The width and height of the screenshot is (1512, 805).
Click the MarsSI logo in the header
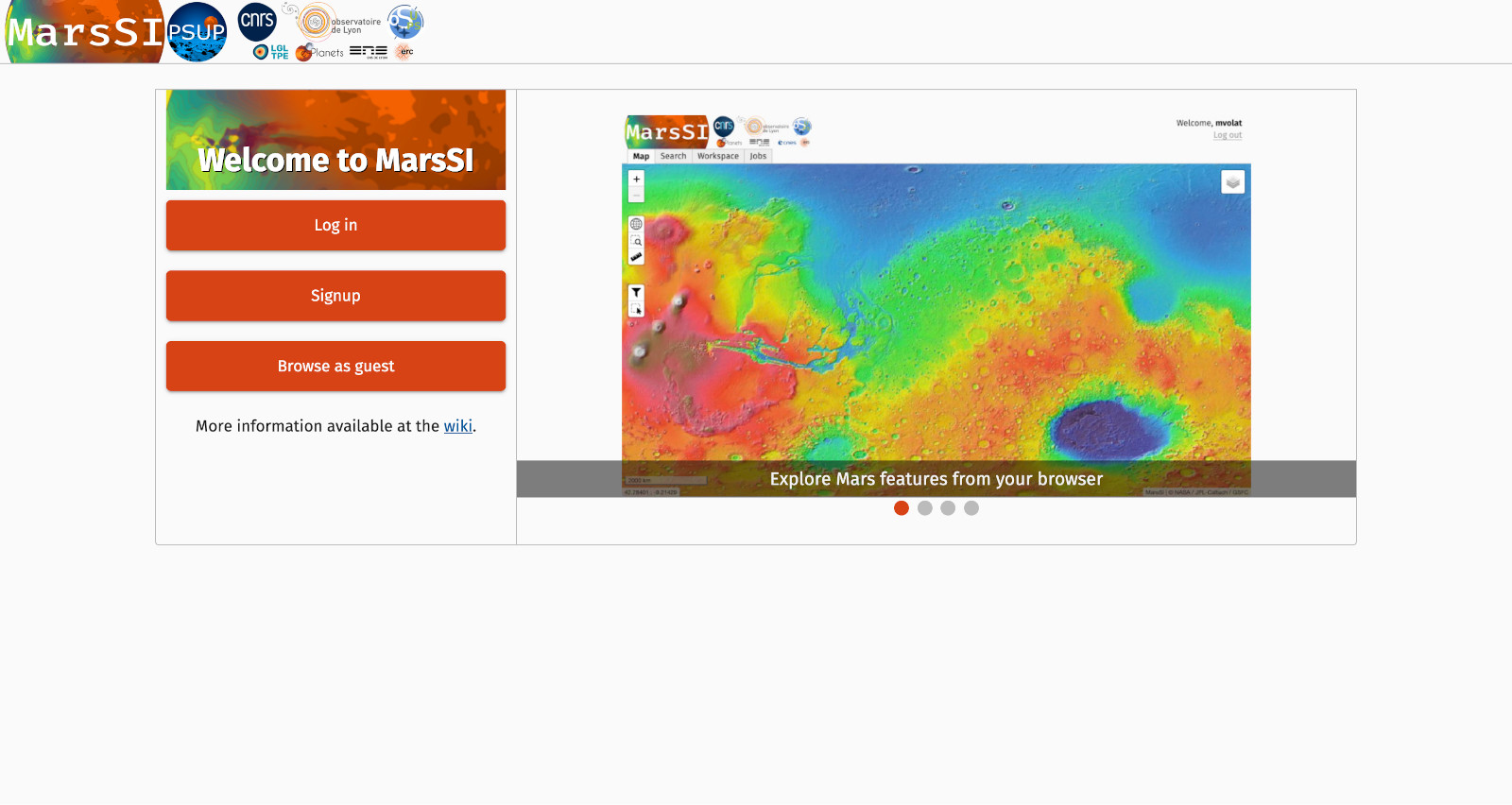85,32
